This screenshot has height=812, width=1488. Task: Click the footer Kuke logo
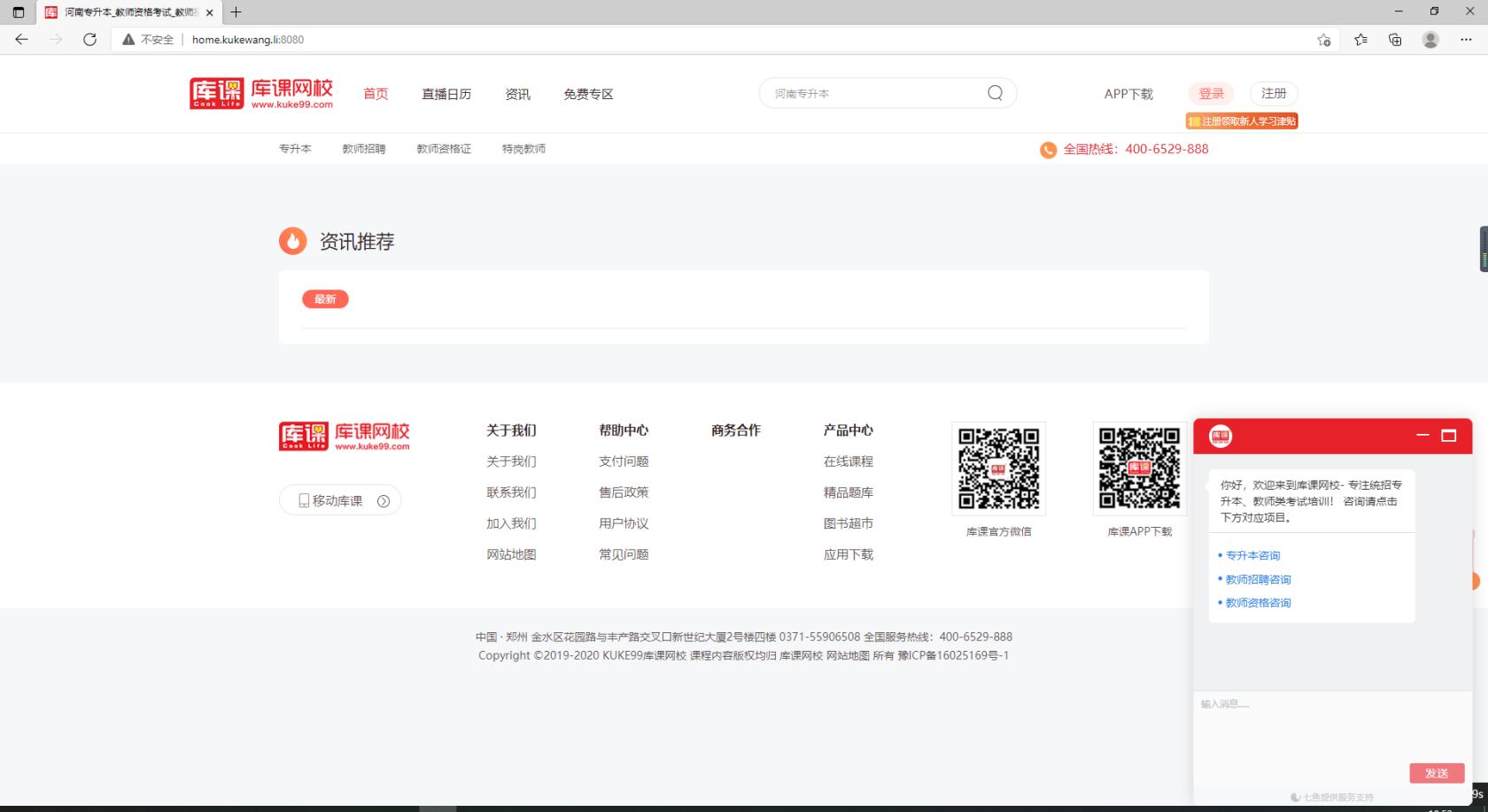pyautogui.click(x=345, y=436)
